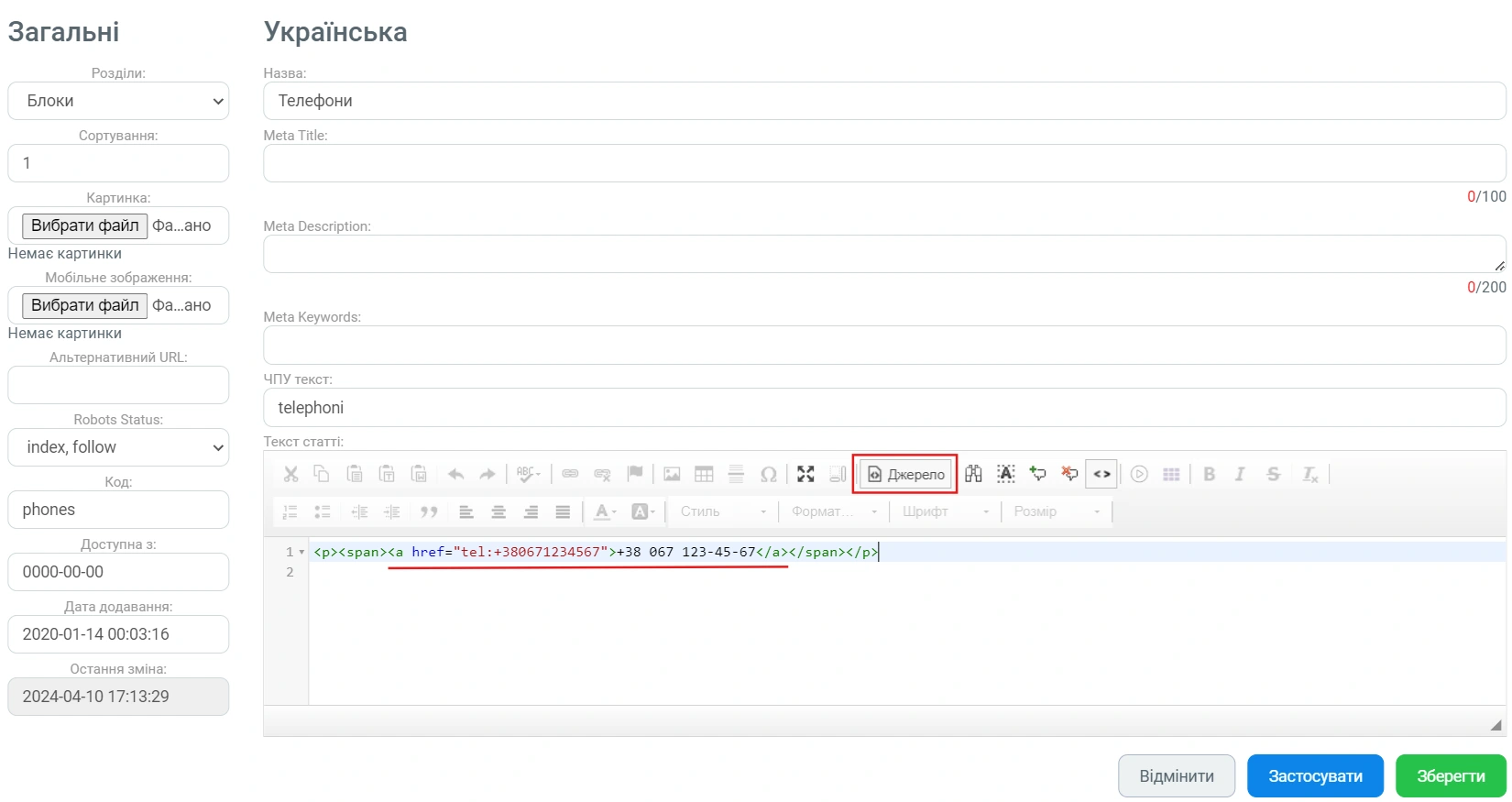1512x802 pixels.
Task: Insert image via toolbar icon
Action: 672,474
